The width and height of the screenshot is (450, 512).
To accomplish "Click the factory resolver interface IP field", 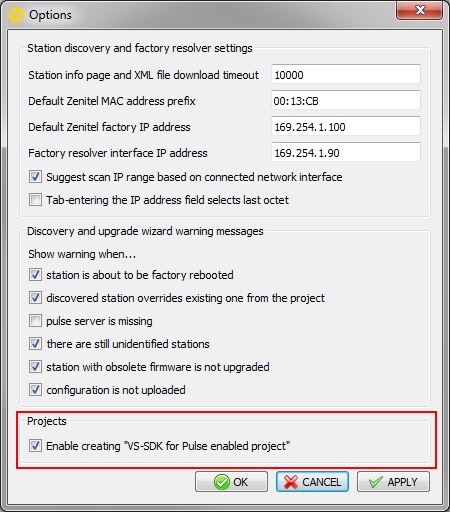I will tap(346, 152).
